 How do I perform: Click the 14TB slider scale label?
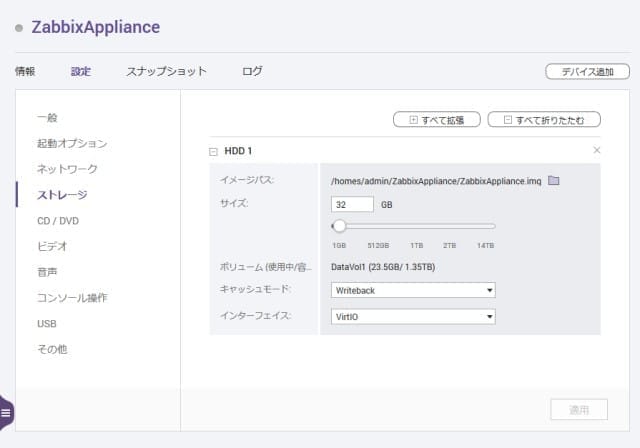tap(485, 245)
